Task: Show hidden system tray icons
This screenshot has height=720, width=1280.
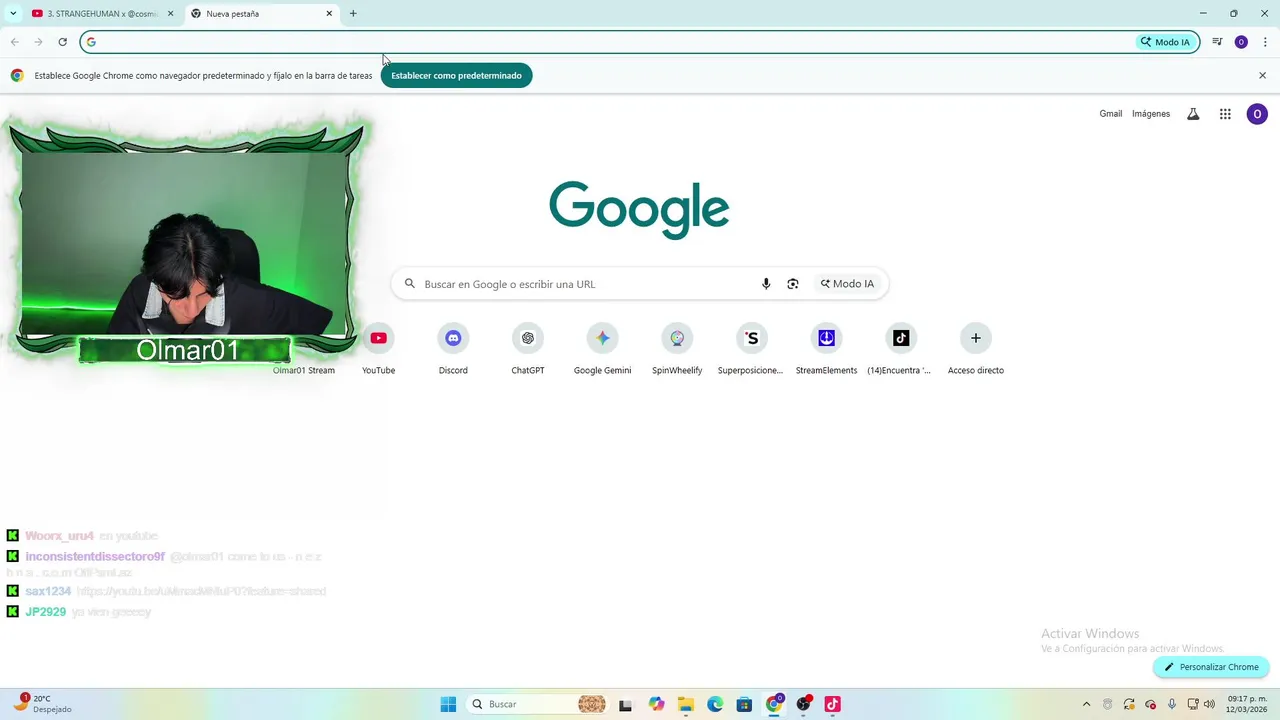Action: [1086, 704]
